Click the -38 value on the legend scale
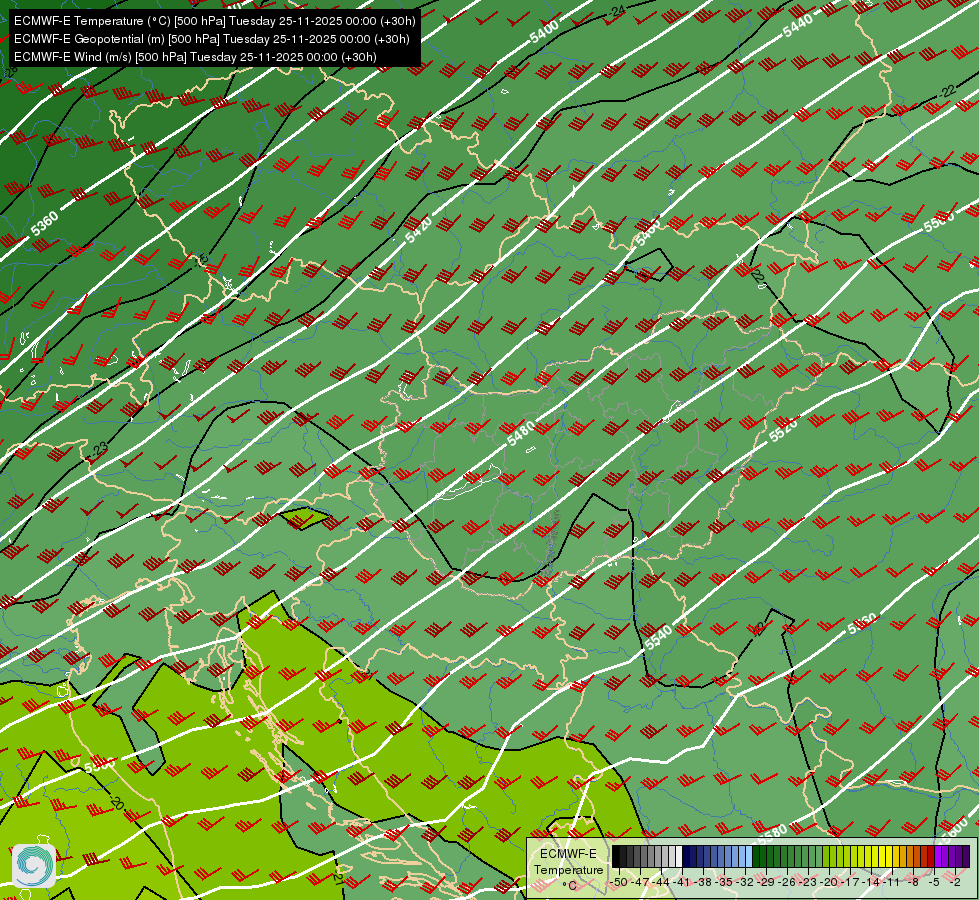 [x=703, y=882]
